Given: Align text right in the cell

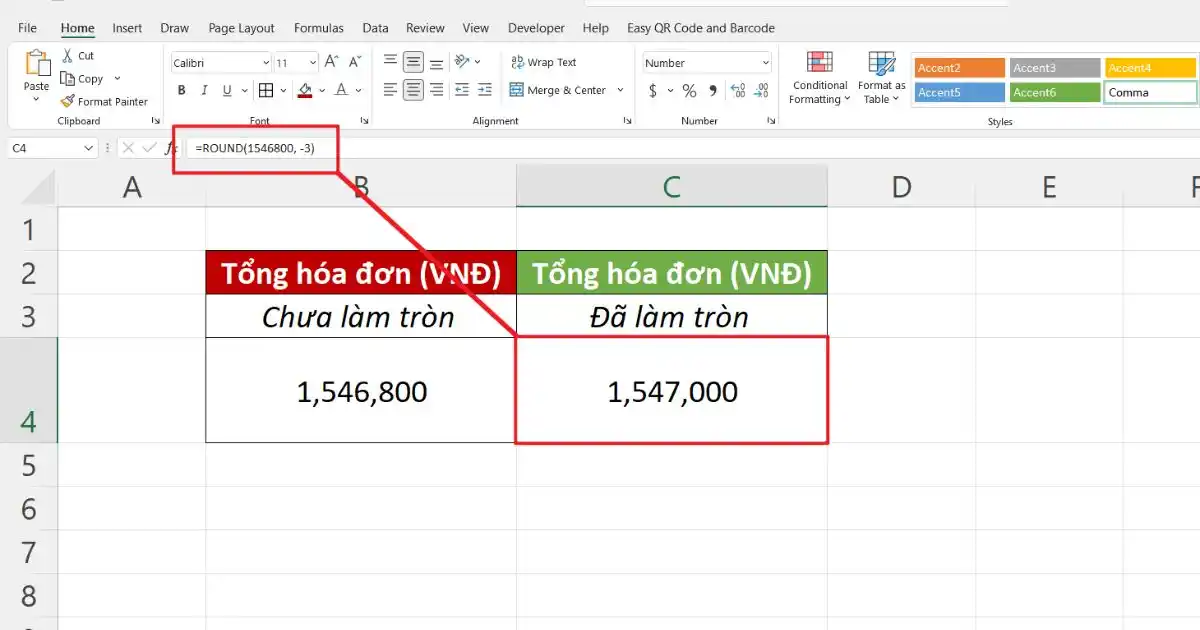Looking at the screenshot, I should pos(436,90).
